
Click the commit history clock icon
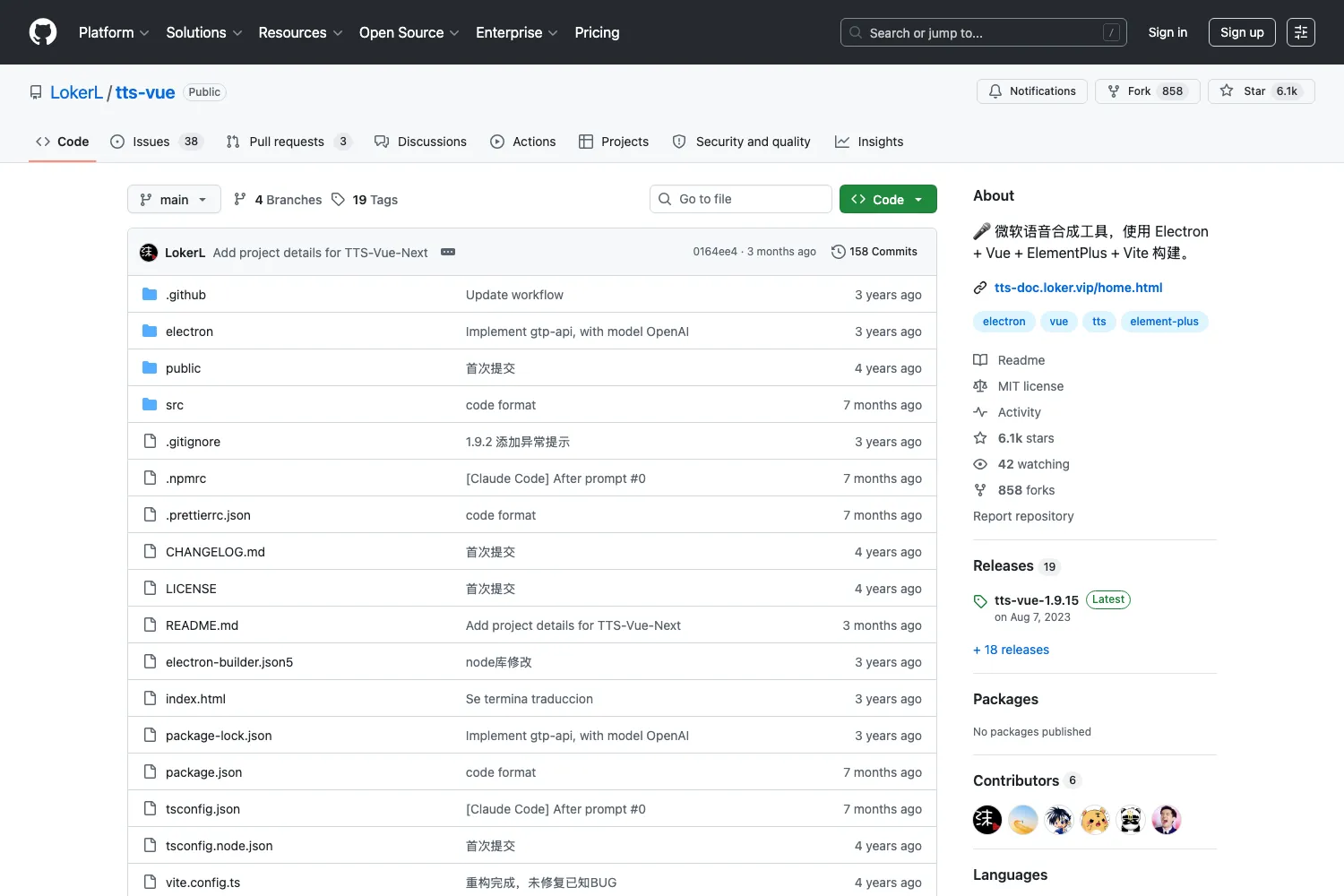click(839, 252)
